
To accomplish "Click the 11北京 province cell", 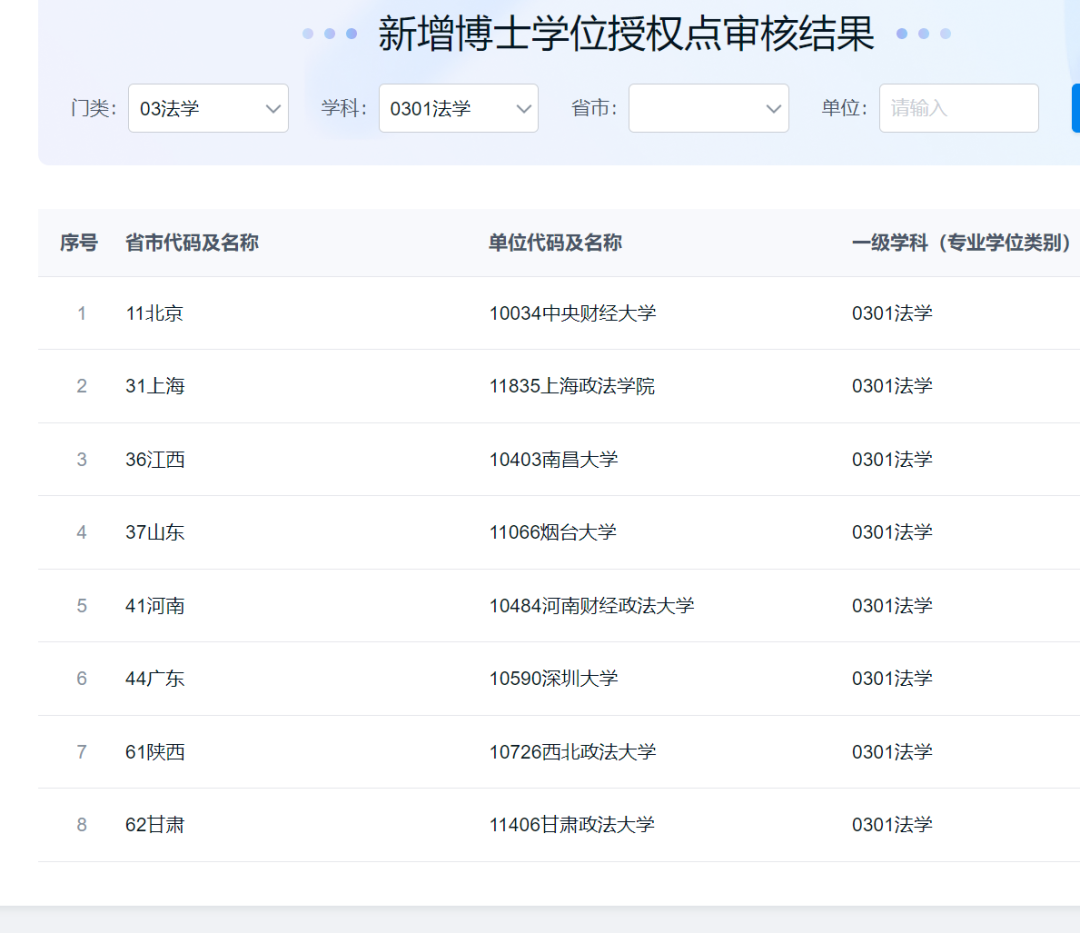I will [x=154, y=313].
